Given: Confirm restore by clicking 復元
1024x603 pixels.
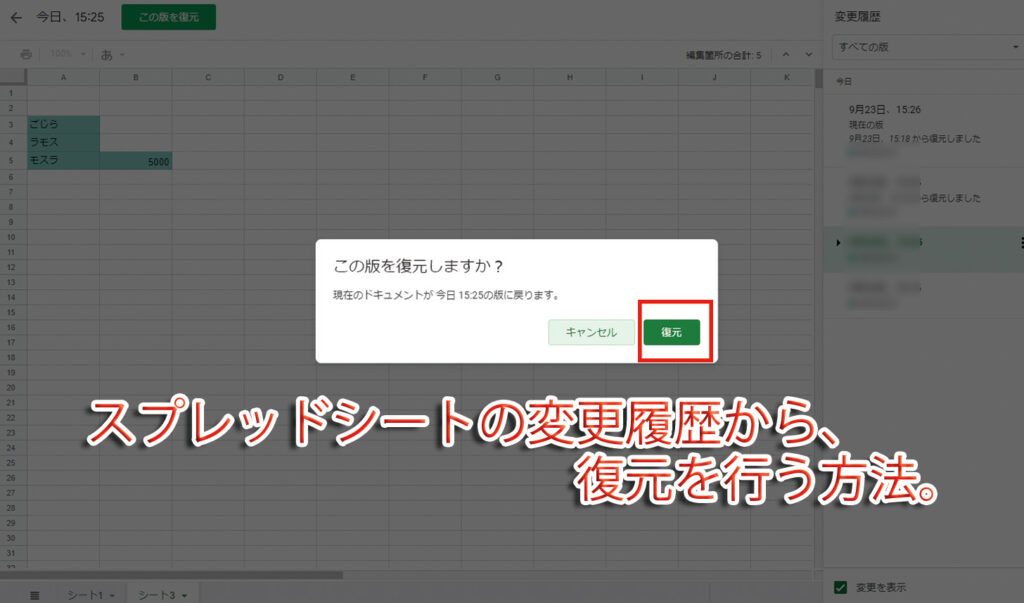Looking at the screenshot, I should (x=672, y=332).
